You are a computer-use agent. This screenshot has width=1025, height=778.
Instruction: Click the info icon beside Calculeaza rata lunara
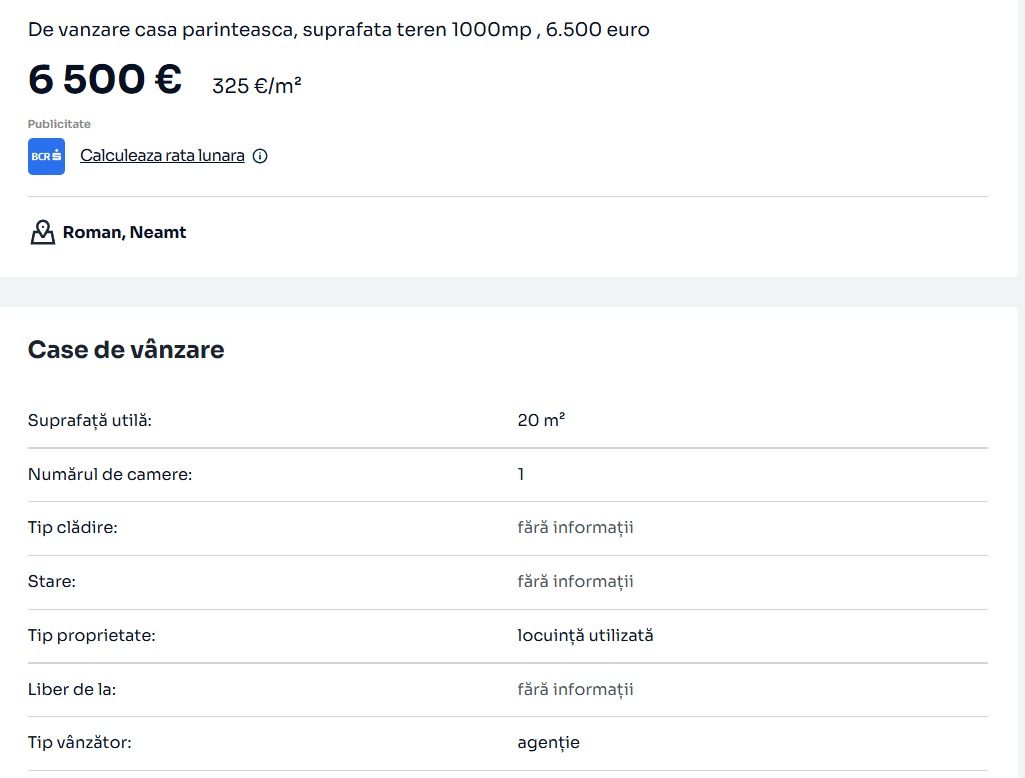(x=260, y=156)
